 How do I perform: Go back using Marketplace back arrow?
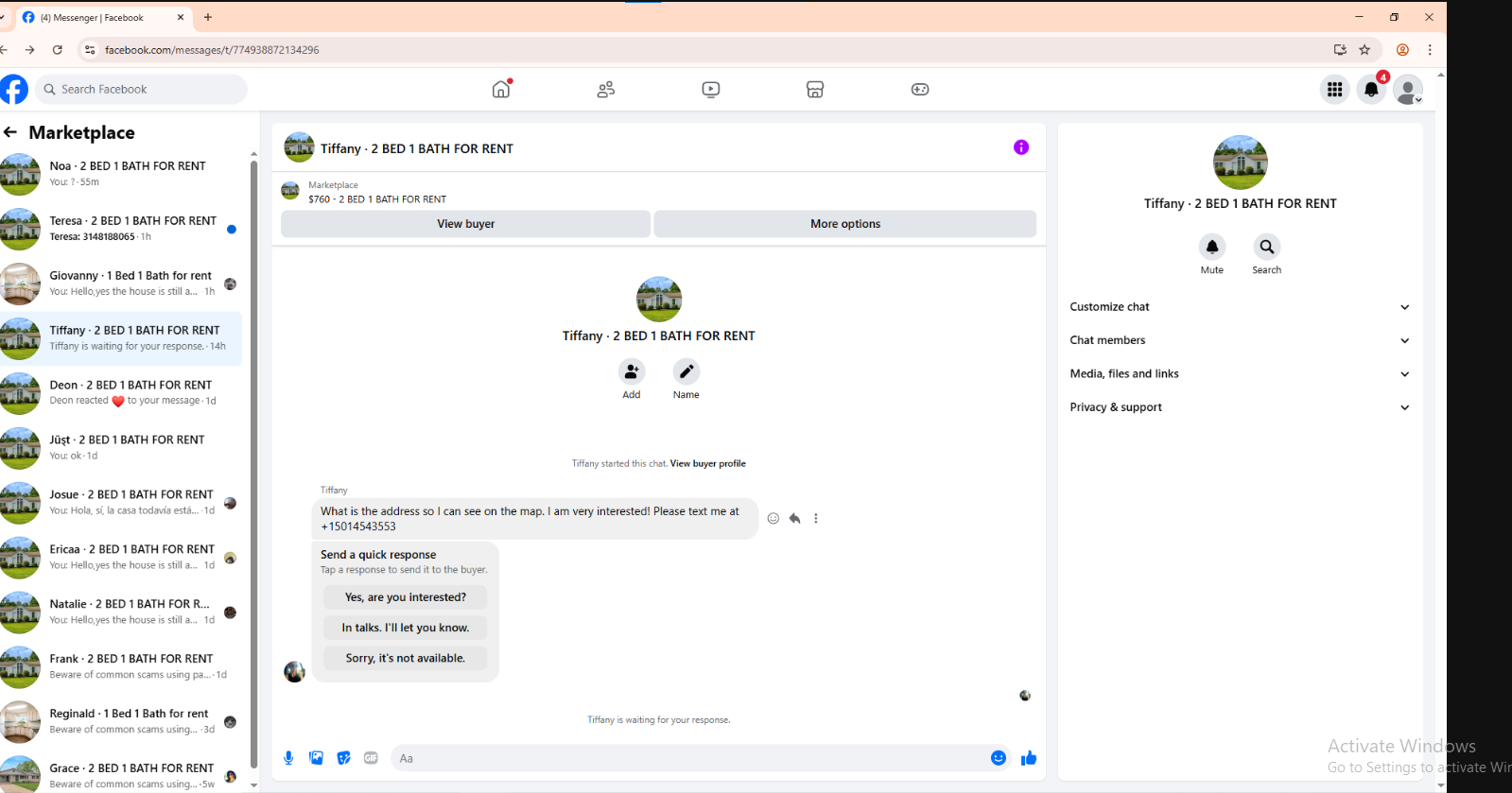[10, 132]
